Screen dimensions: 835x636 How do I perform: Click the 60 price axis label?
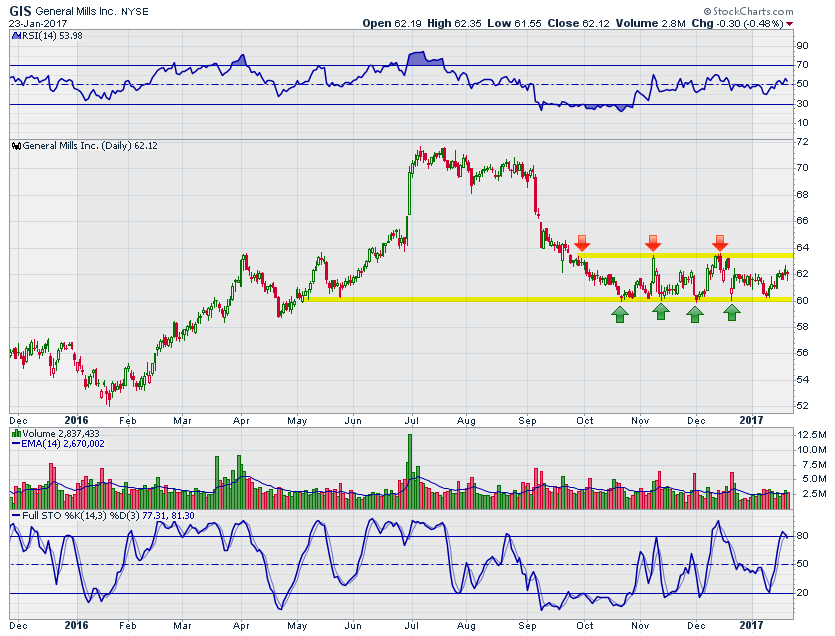click(x=802, y=300)
